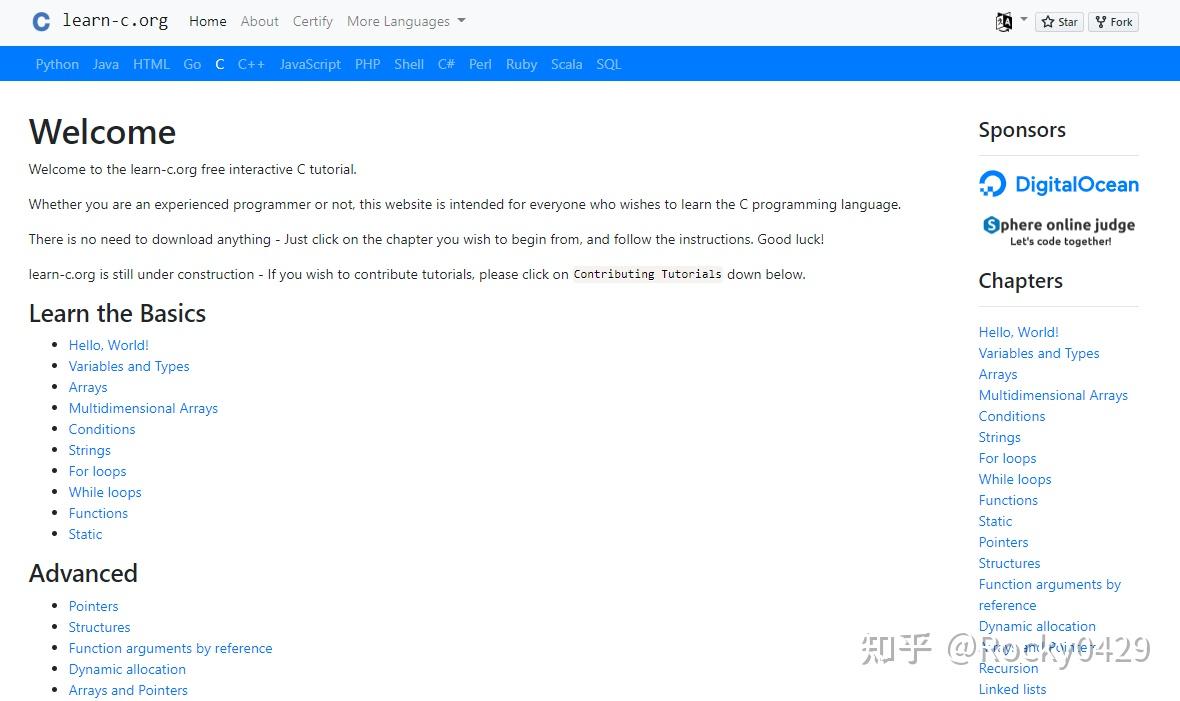Select the JavaScript language tab

coord(310,64)
